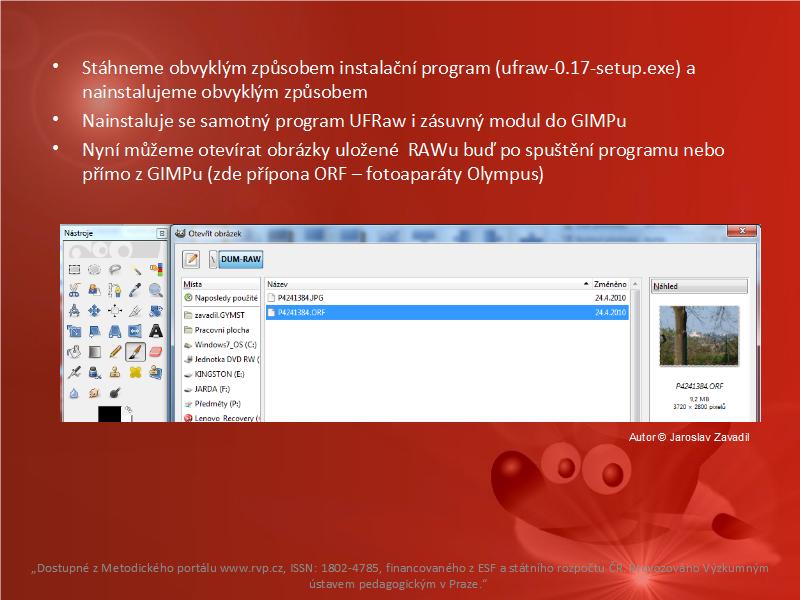Select the Clone stamp tool

pyautogui.click(x=115, y=372)
